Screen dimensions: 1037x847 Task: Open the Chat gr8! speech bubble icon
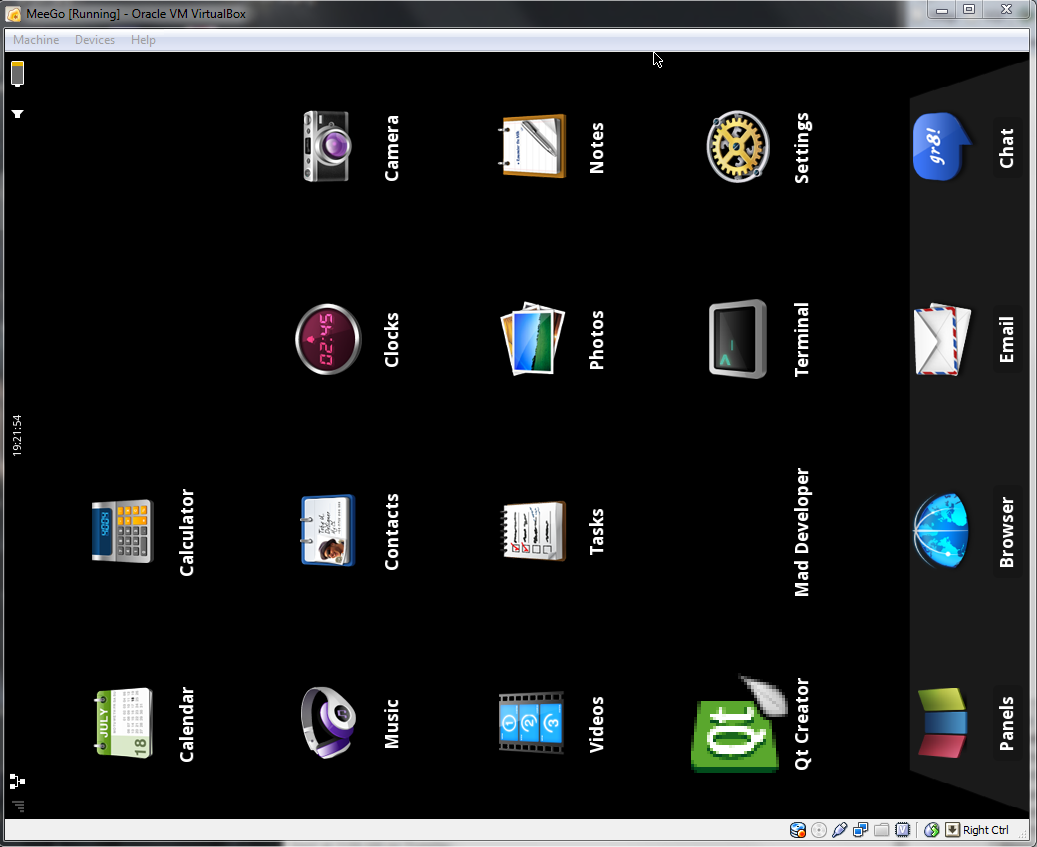point(942,146)
